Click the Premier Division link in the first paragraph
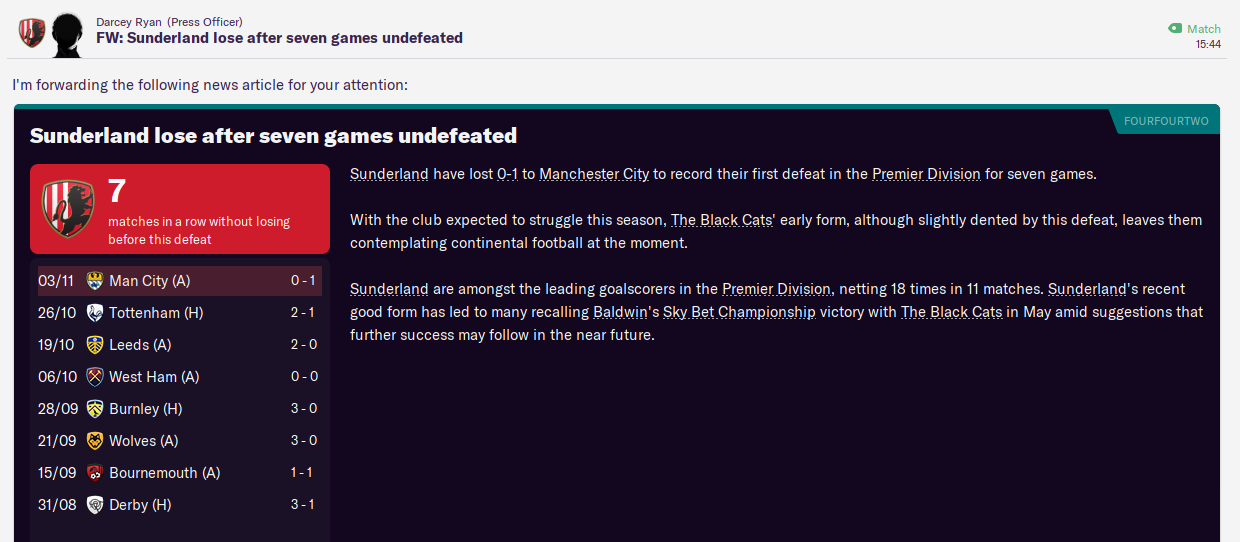This screenshot has height=542, width=1240. coord(926,174)
